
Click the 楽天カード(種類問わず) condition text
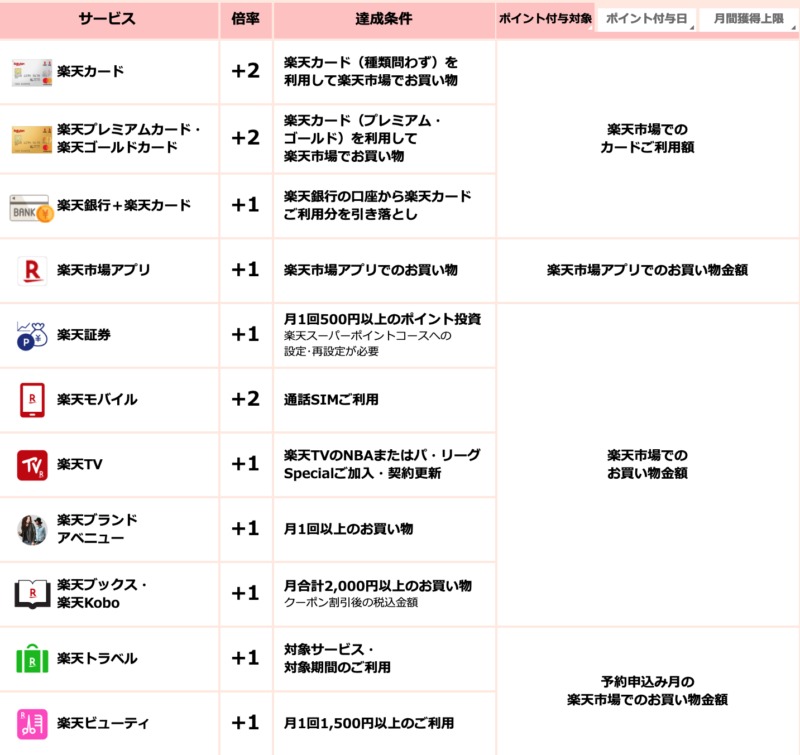[371, 71]
